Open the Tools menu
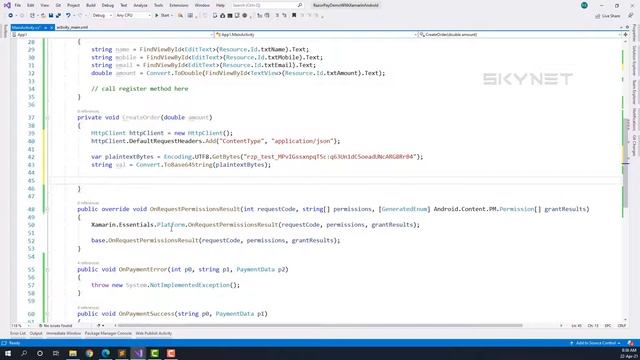This screenshot has width=640, height=360. (x=158, y=5)
